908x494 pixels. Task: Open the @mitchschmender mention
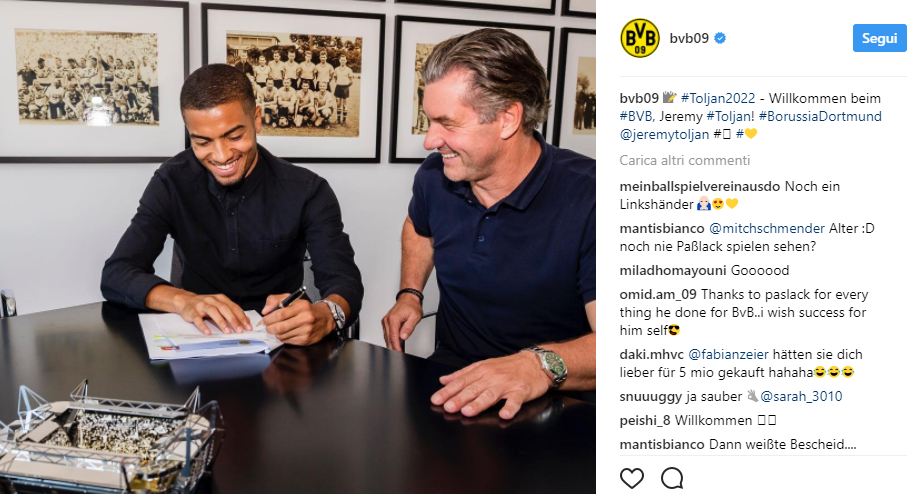pos(767,228)
